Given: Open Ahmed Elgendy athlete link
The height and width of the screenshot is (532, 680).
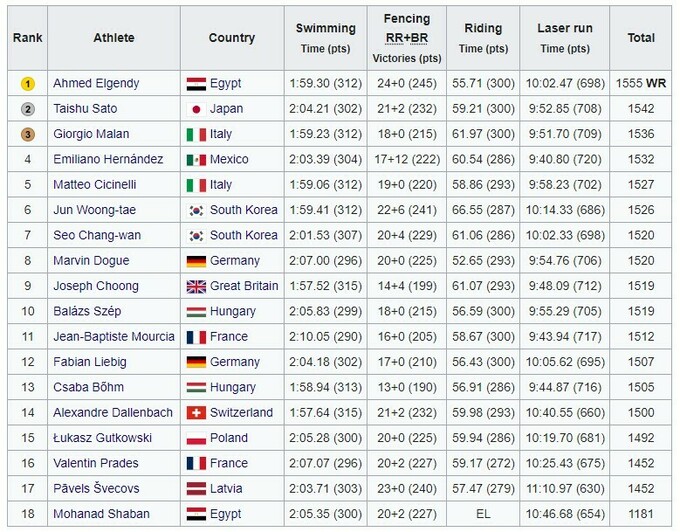Looking at the screenshot, I should 96,84.
